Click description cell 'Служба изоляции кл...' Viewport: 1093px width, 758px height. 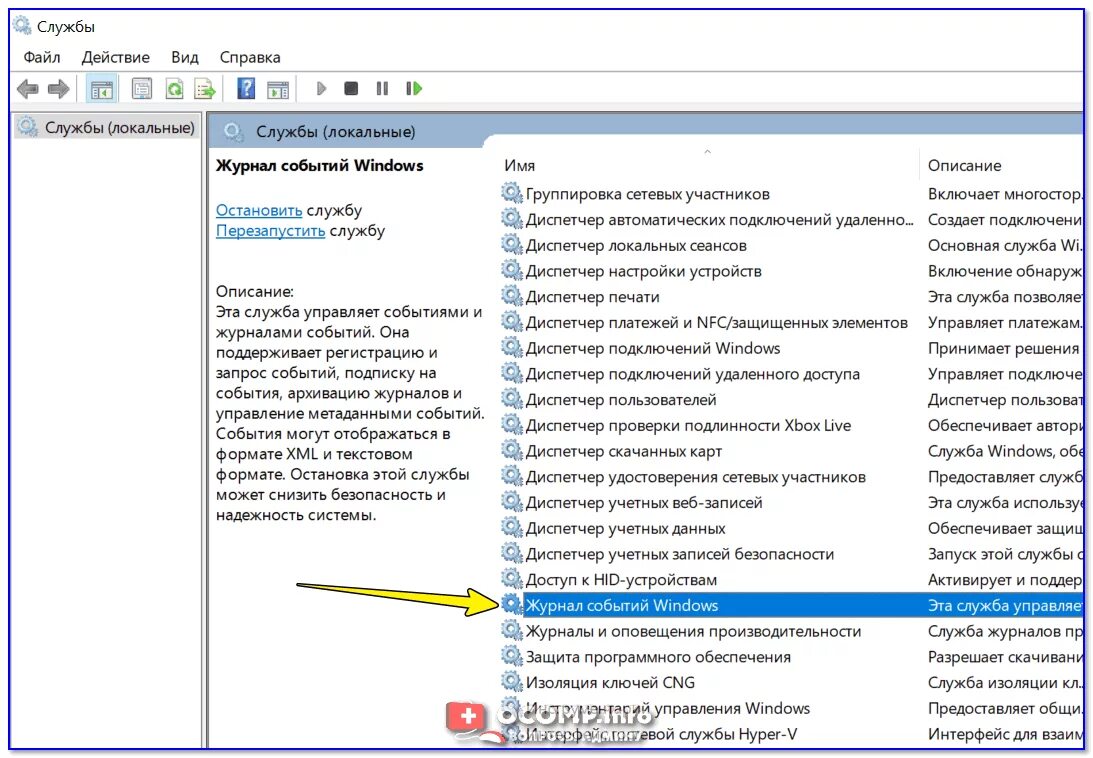click(1004, 683)
